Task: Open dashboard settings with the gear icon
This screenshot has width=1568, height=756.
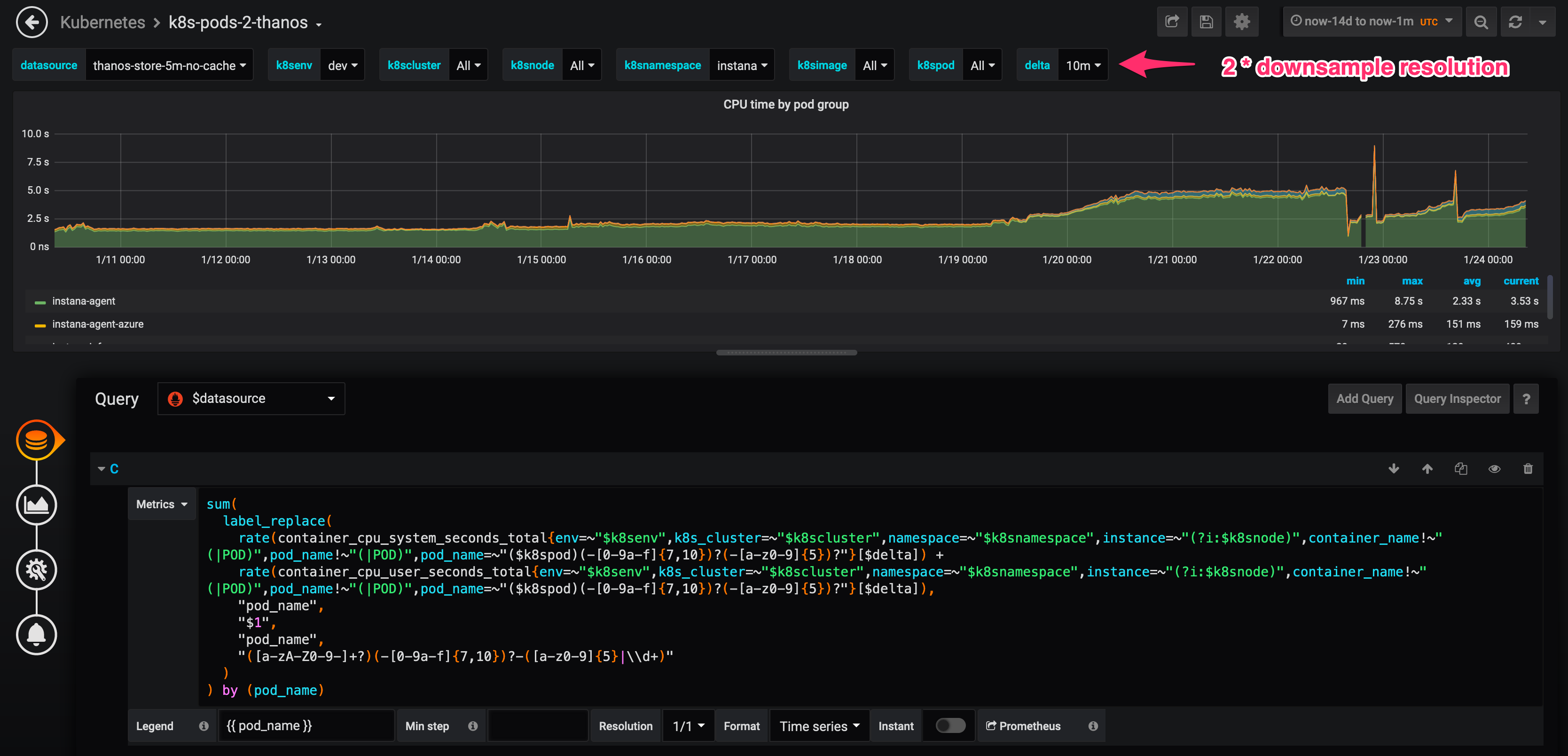Action: pos(1242,21)
